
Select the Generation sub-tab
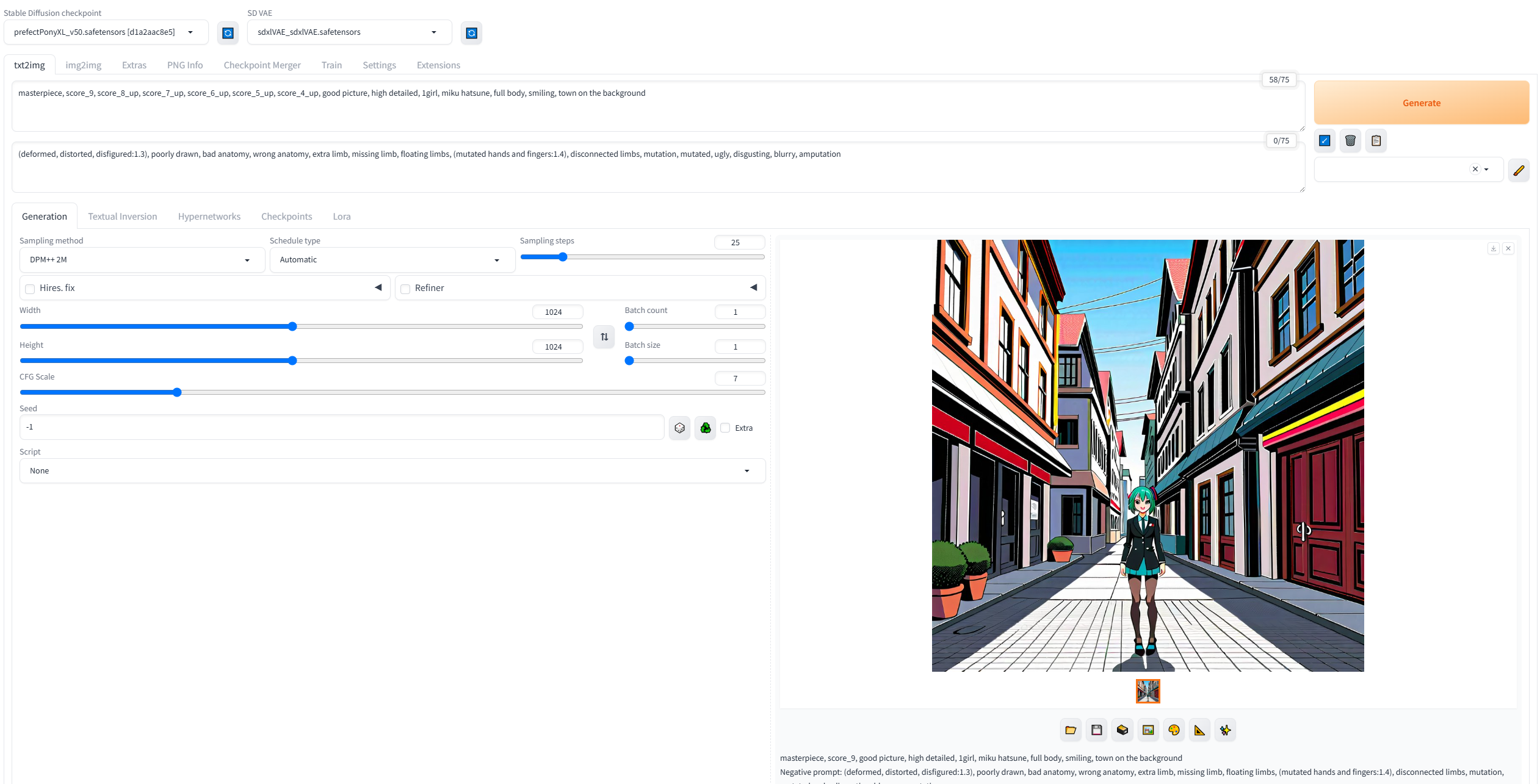(45, 217)
